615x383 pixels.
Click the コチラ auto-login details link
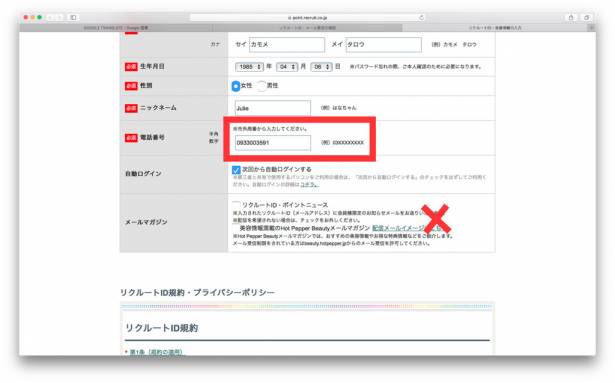tap(309, 184)
